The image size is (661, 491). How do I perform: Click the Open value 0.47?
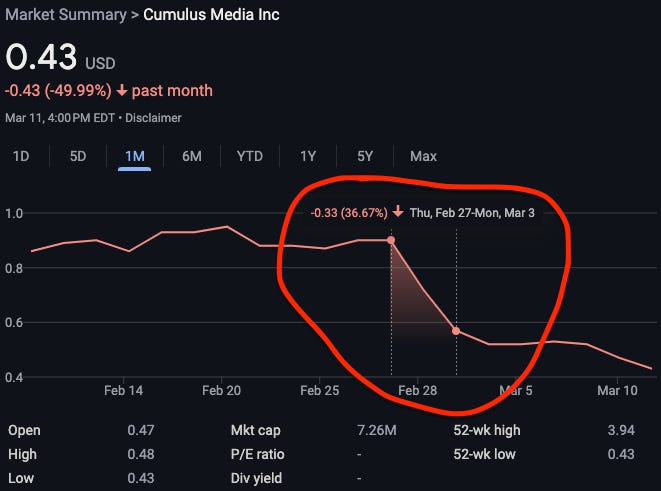pyautogui.click(x=141, y=430)
